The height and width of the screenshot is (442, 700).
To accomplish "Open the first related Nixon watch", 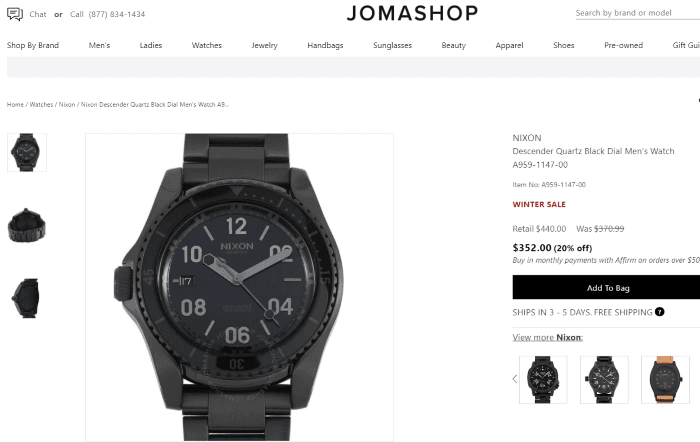I will 543,380.
